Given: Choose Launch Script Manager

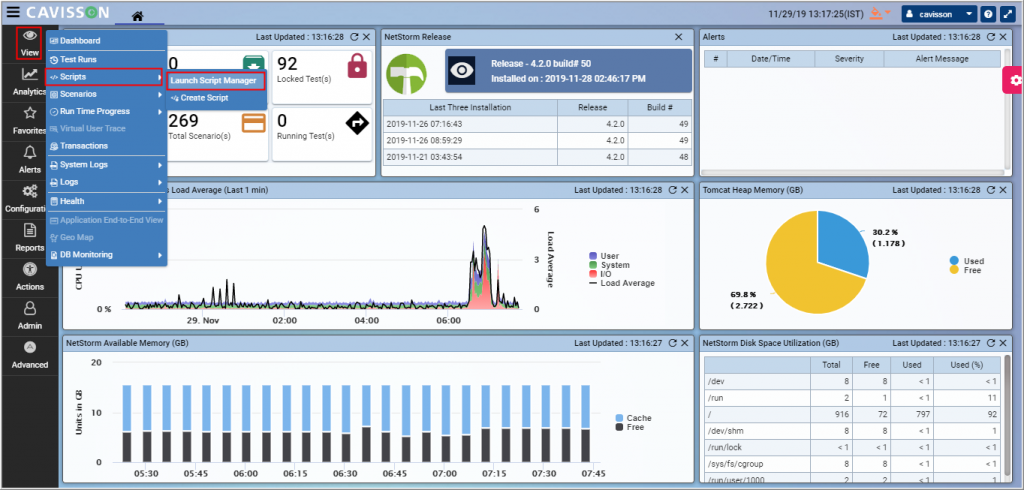Looking at the screenshot, I should [216, 80].
